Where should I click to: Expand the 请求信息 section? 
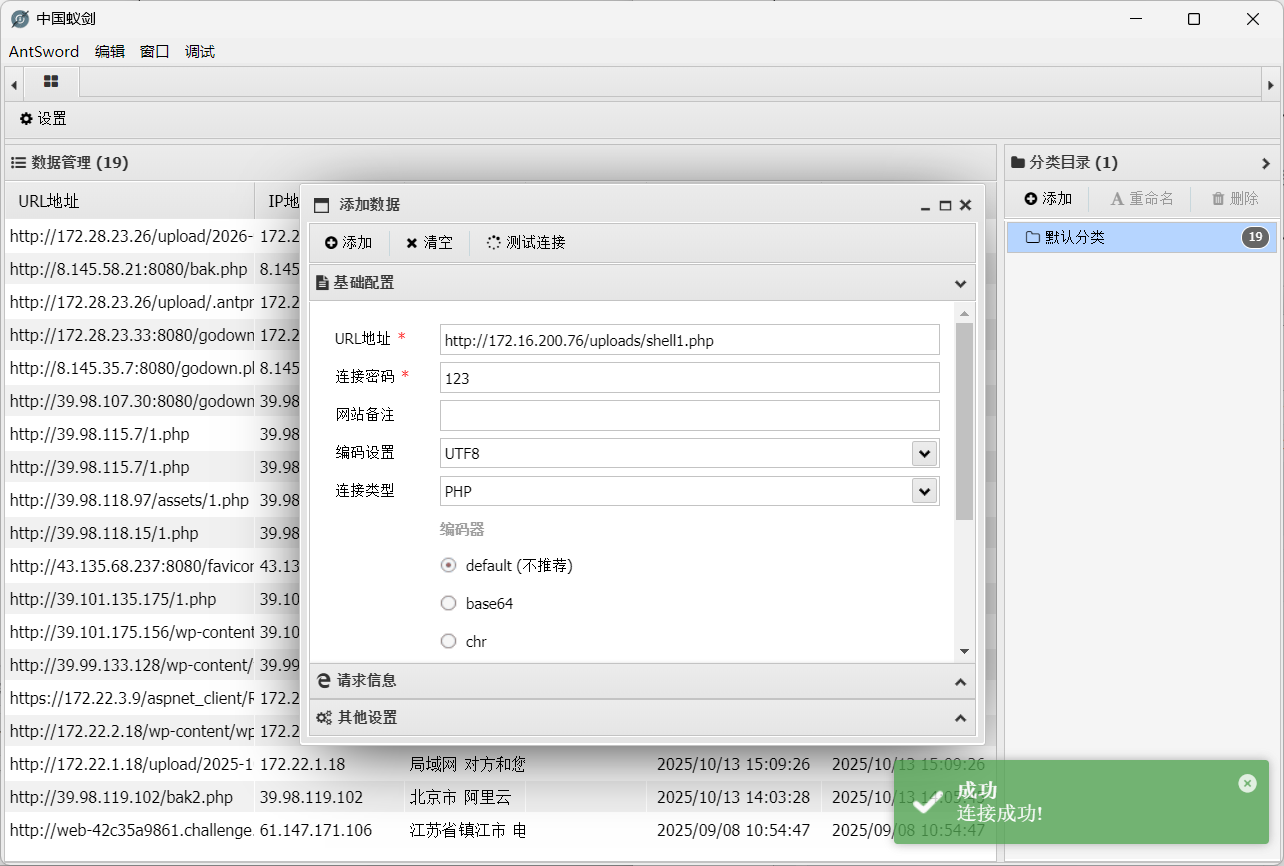click(x=642, y=681)
